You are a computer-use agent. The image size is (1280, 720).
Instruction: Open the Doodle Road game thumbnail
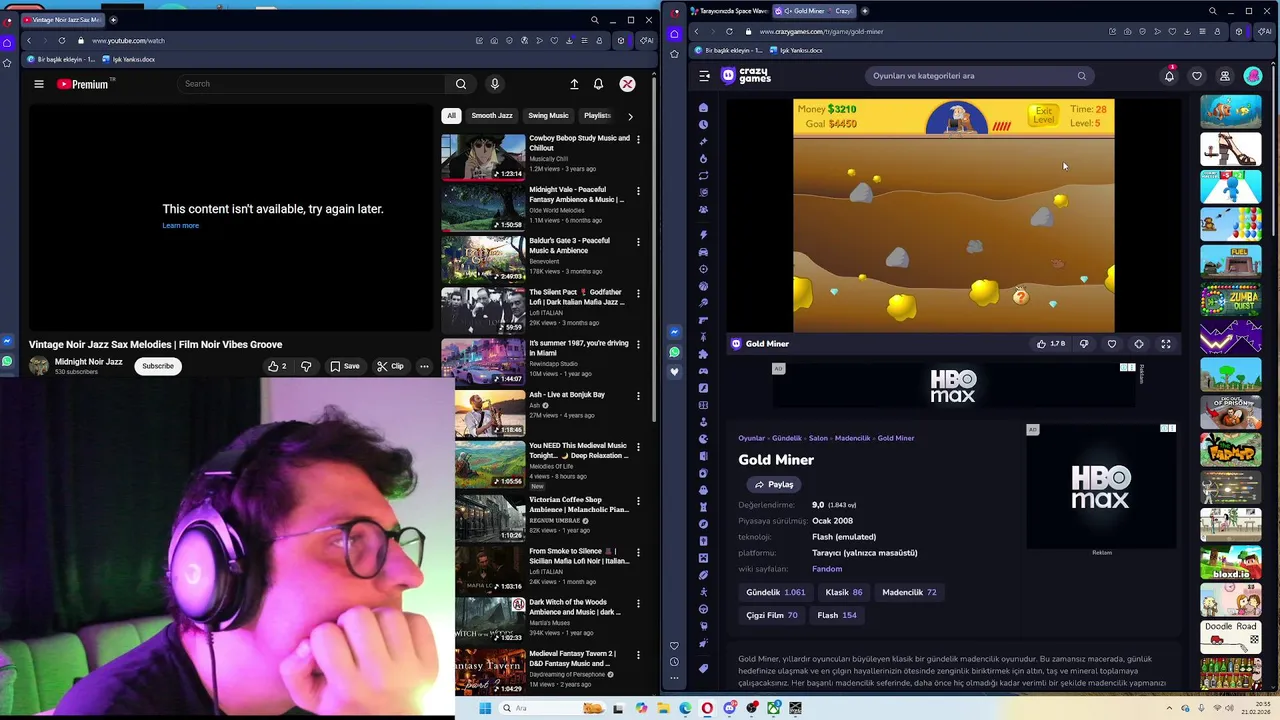[1231, 637]
